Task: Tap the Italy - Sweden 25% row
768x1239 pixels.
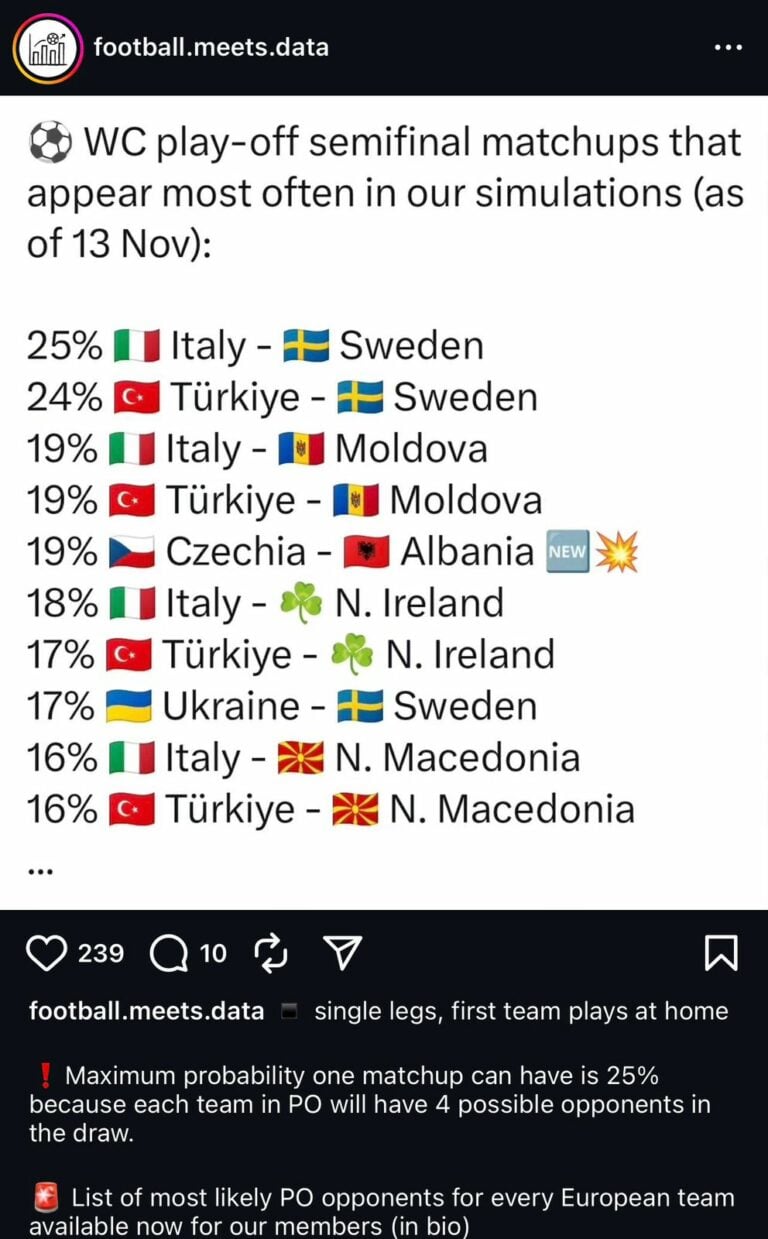Action: (x=255, y=346)
